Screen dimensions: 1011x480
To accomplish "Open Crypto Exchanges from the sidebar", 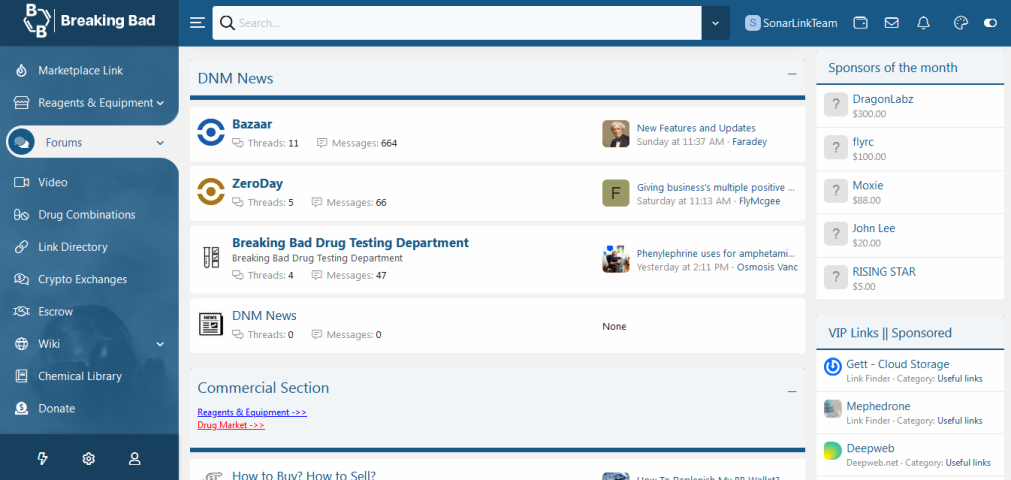I will click(83, 279).
